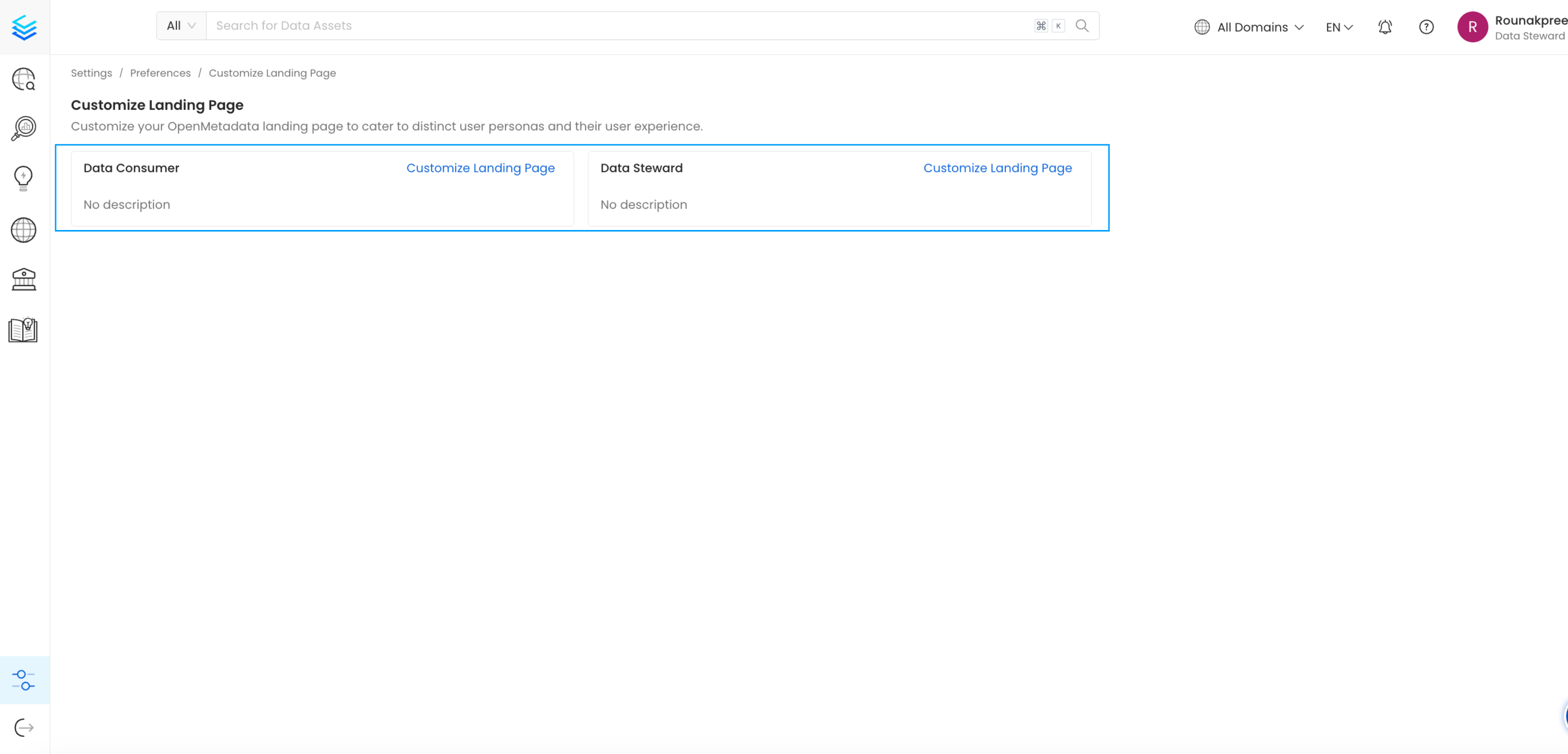Viewport: 1568px width, 754px height.
Task: Open the Insights lightbulb icon
Action: point(23,178)
